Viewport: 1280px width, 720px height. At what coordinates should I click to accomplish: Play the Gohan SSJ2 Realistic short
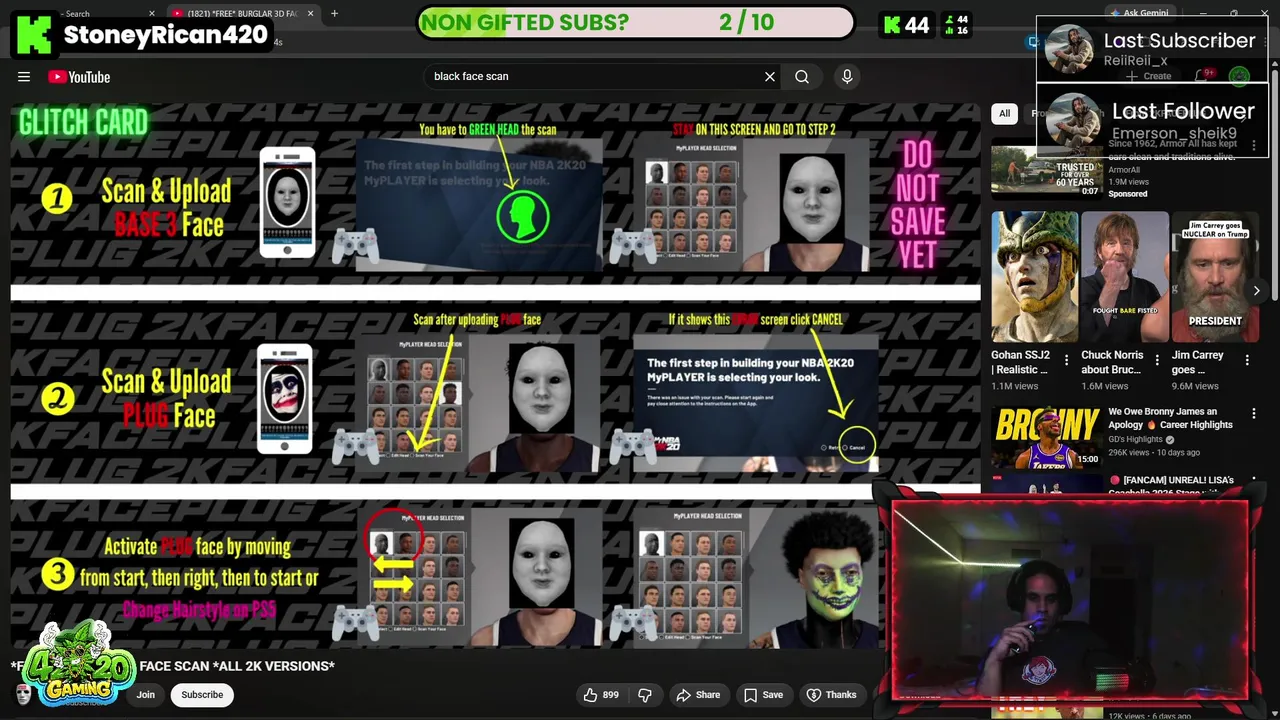(x=1034, y=276)
